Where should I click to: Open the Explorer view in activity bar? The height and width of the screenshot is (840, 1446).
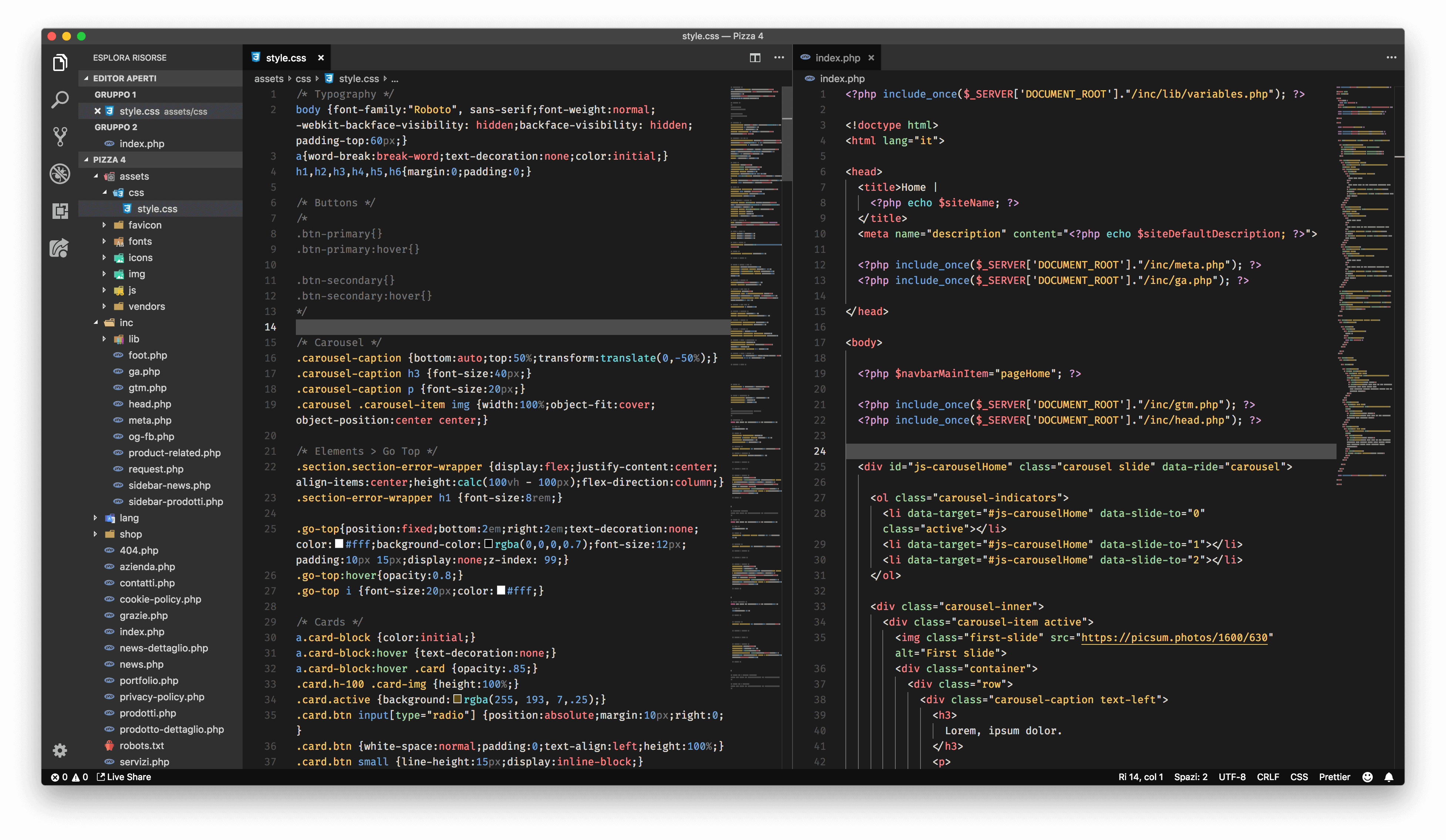[x=60, y=62]
